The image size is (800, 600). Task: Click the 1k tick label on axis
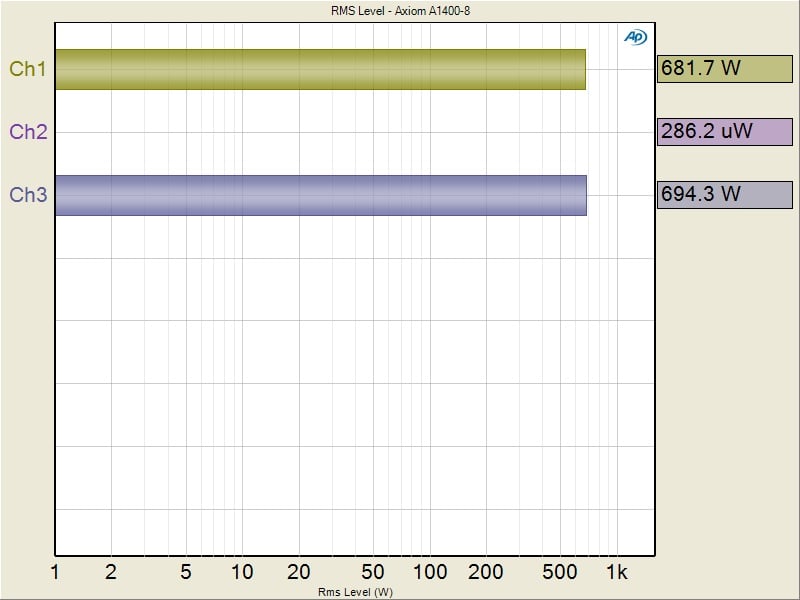(617, 573)
